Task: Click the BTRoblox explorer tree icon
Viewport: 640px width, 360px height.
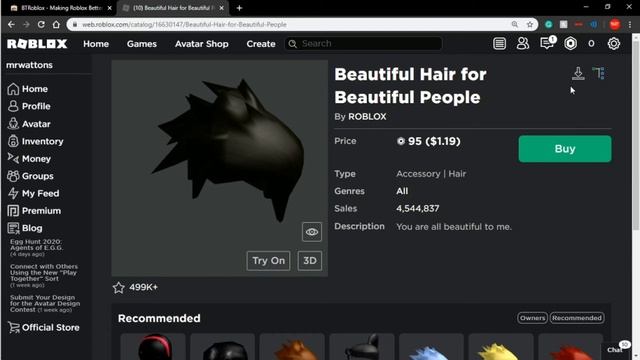Action: point(599,73)
